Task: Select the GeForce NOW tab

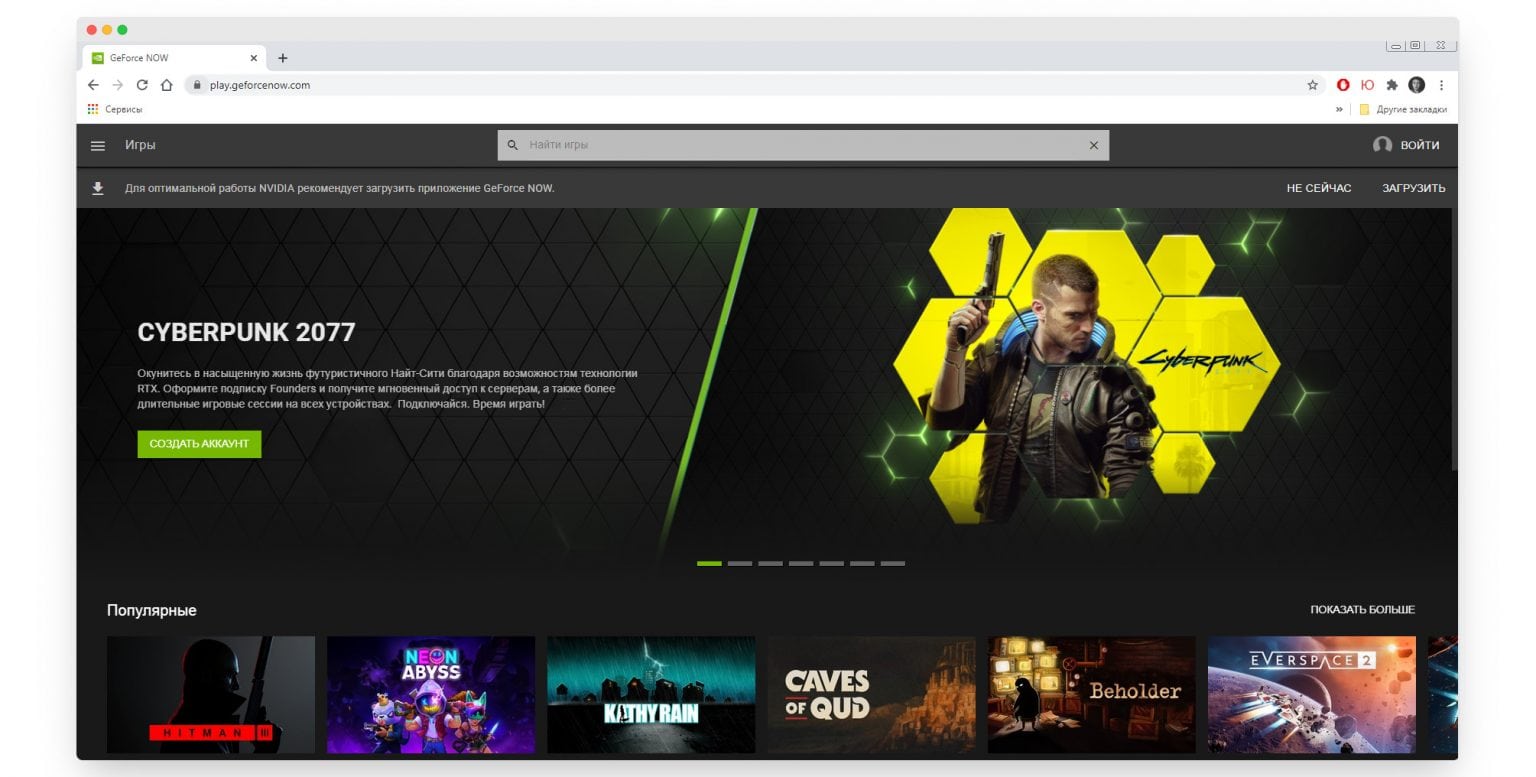Action: pyautogui.click(x=175, y=58)
